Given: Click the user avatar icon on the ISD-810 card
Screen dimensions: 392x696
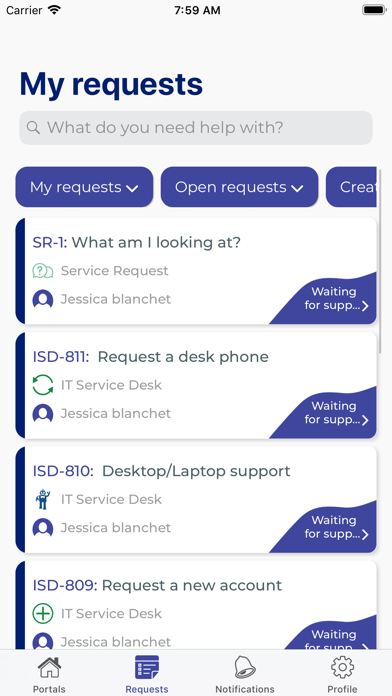Looking at the screenshot, I should 43,528.
